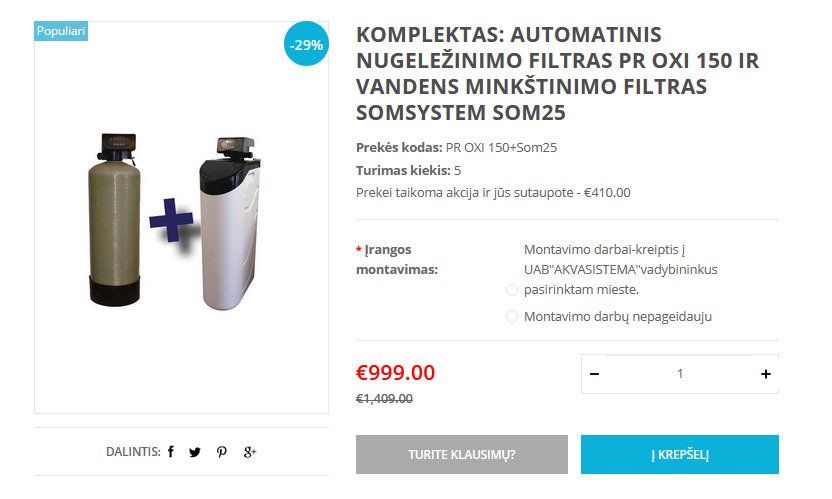Click the product title heading
Image resolution: width=832 pixels, height=499 pixels.
pyautogui.click(x=557, y=73)
